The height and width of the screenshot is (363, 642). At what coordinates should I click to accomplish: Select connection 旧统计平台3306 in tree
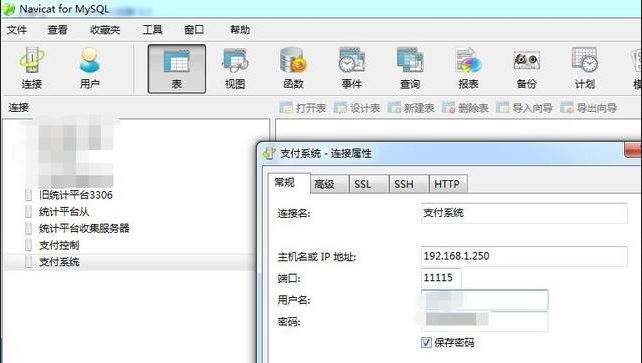coord(76,195)
